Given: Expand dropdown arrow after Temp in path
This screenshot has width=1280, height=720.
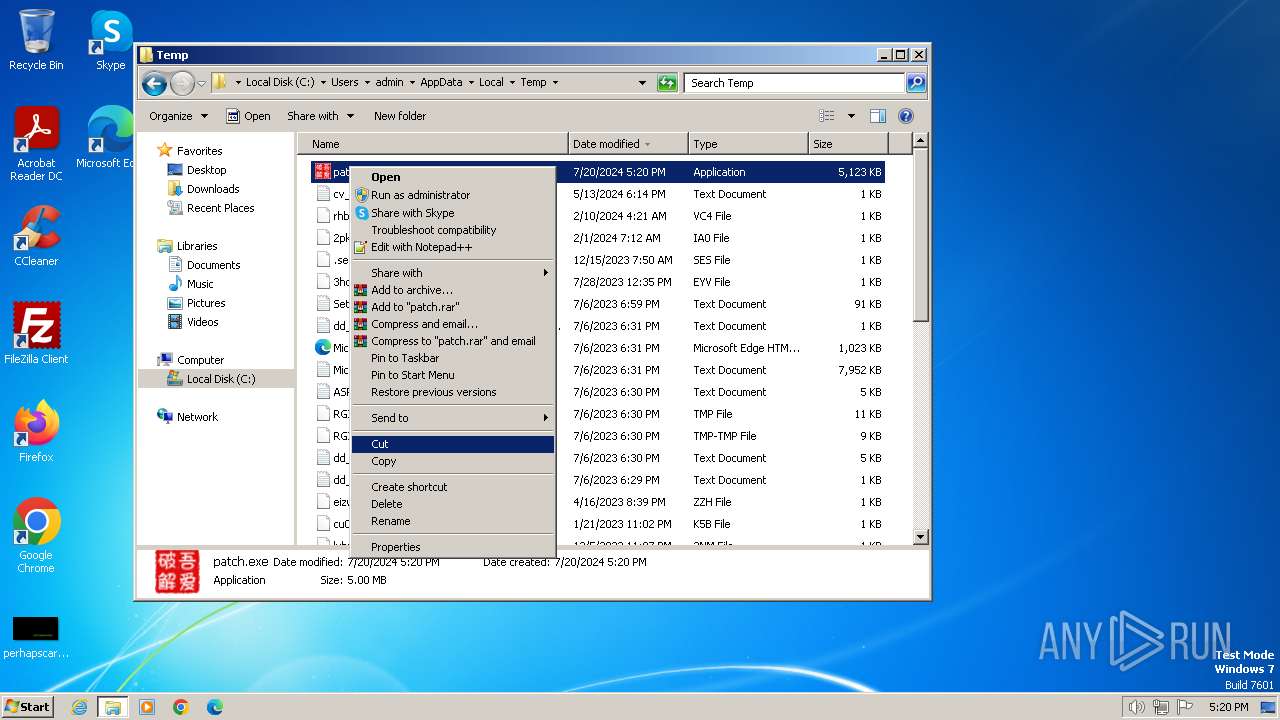Looking at the screenshot, I should pyautogui.click(x=555, y=83).
